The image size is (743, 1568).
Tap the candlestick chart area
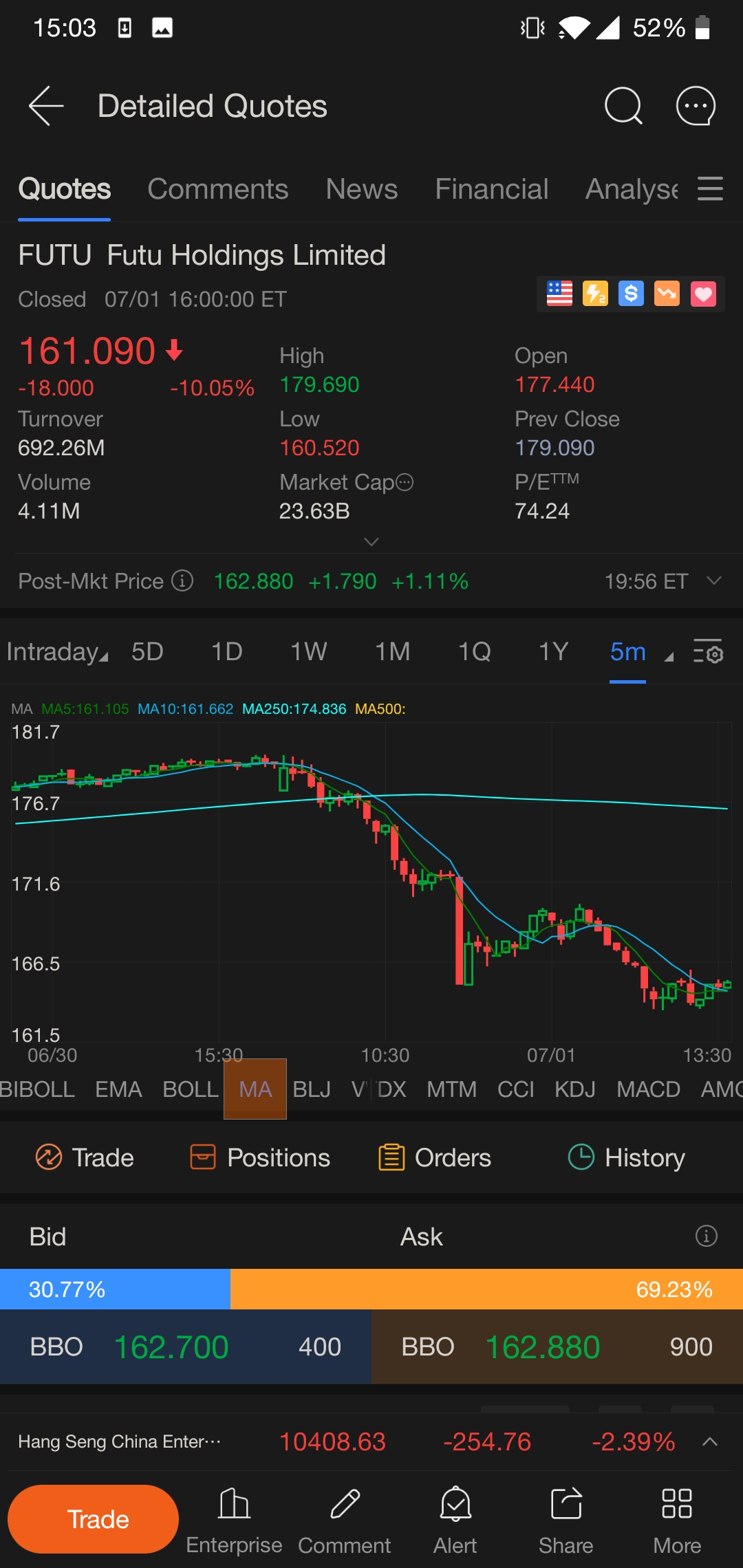click(371, 882)
